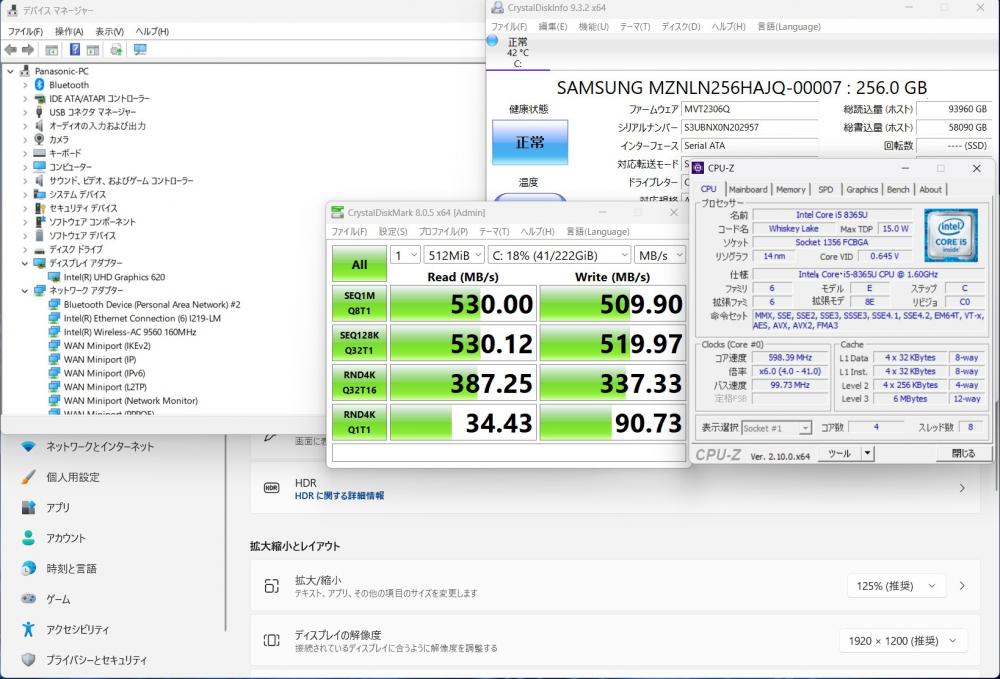This screenshot has height=679, width=1000.
Task: Open 125% scaling dropdown
Action: [895, 586]
